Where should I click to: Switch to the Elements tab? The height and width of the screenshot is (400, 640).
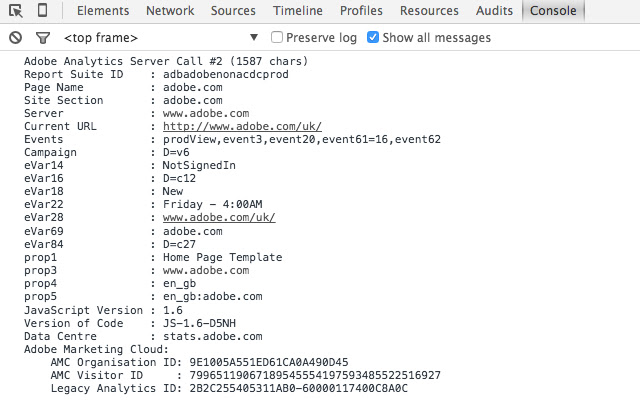coord(101,11)
